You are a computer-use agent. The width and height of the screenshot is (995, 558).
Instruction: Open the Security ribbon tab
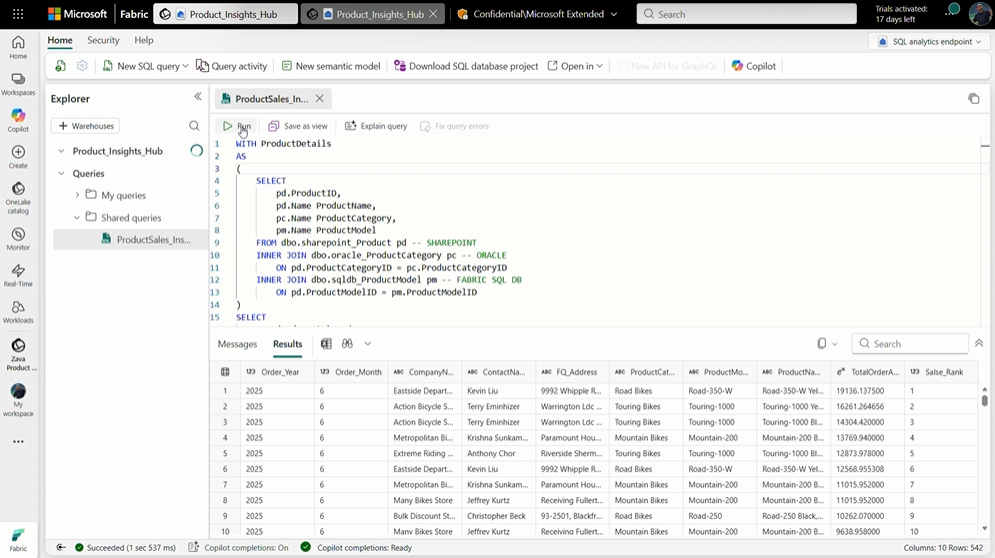tap(103, 40)
